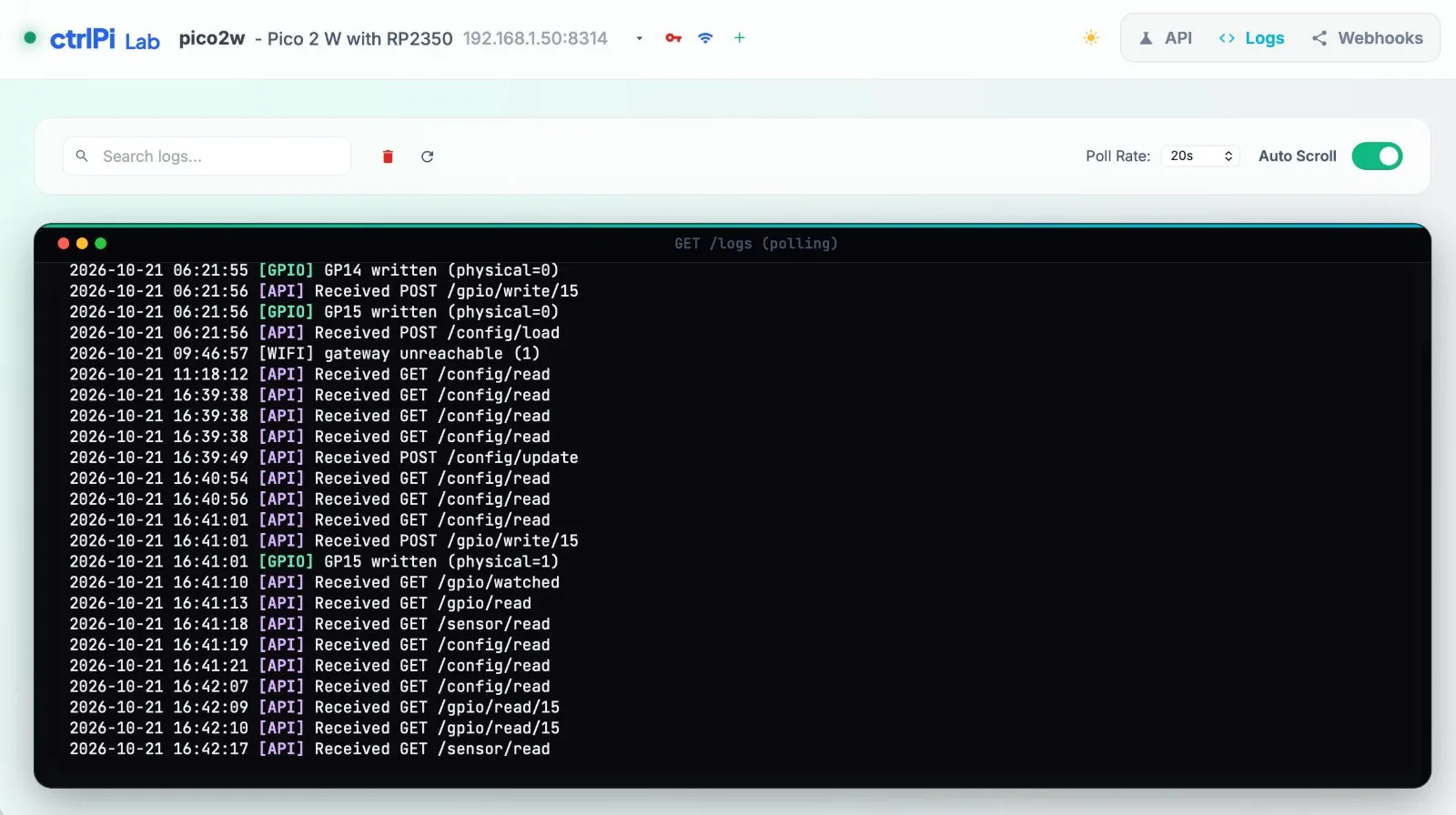Toggle light theme via sun icon
Viewport: 1456px width, 815px height.
pyautogui.click(x=1091, y=38)
